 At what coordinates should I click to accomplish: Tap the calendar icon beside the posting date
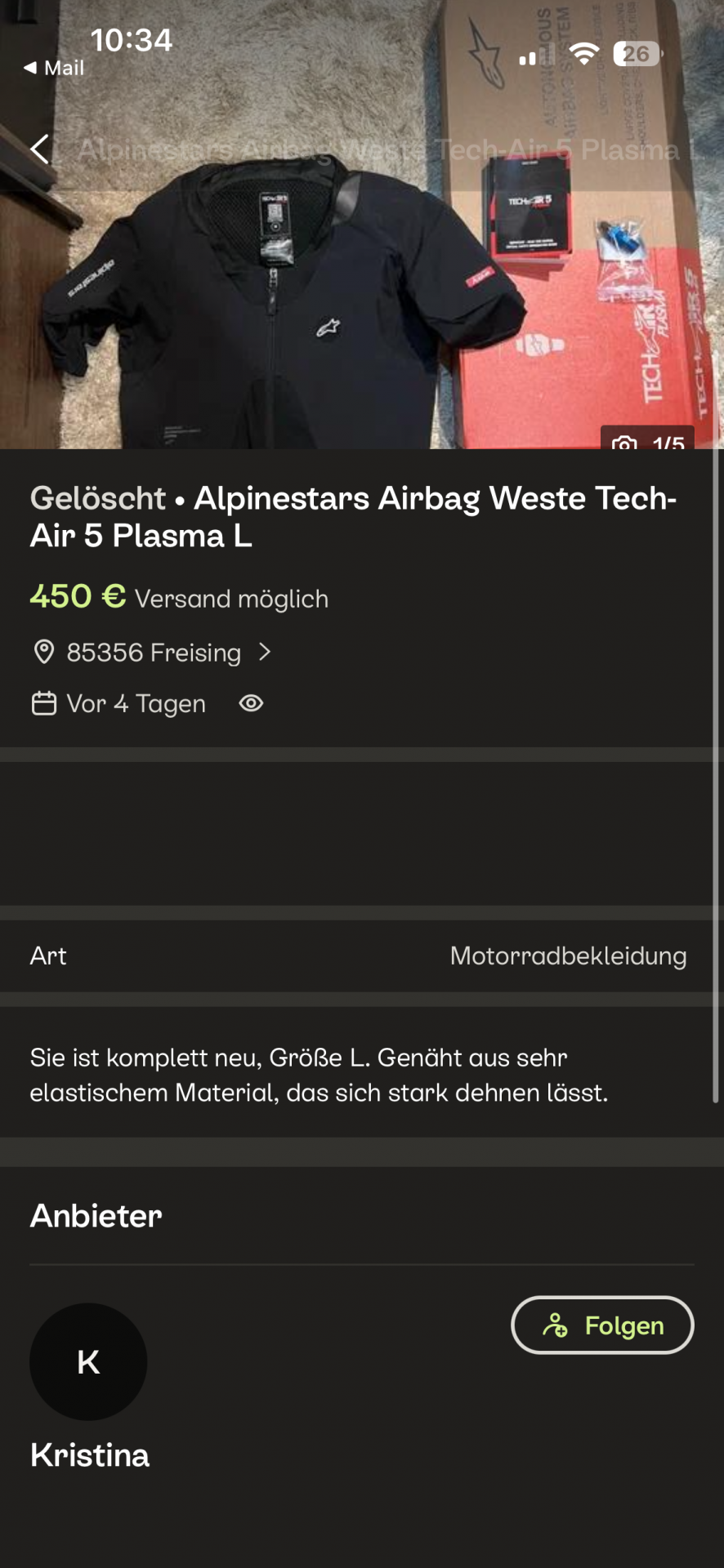[43, 703]
